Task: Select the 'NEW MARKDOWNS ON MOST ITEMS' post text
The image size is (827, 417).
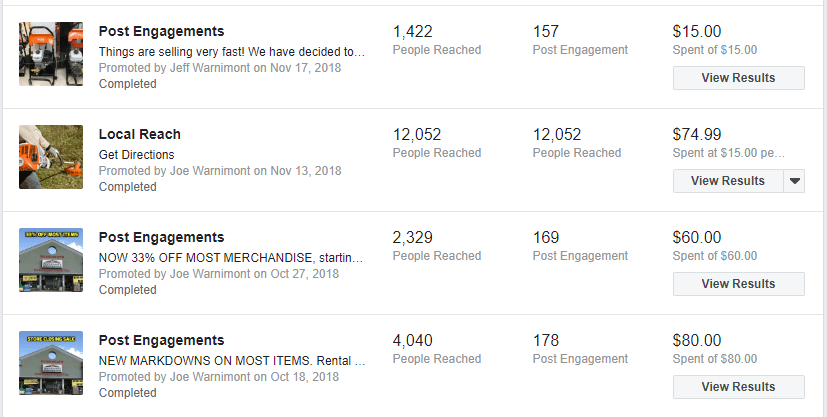Action: tap(232, 361)
